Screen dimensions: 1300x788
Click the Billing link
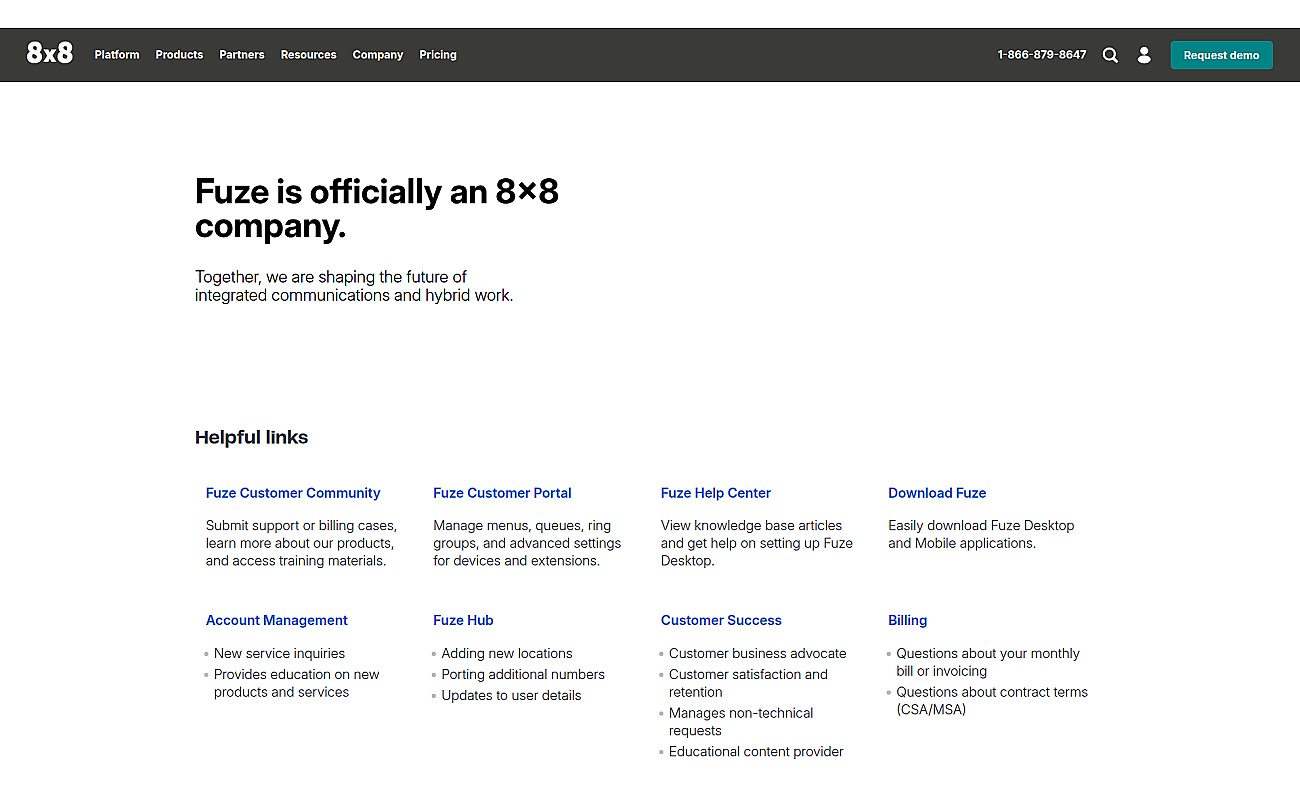tap(907, 620)
